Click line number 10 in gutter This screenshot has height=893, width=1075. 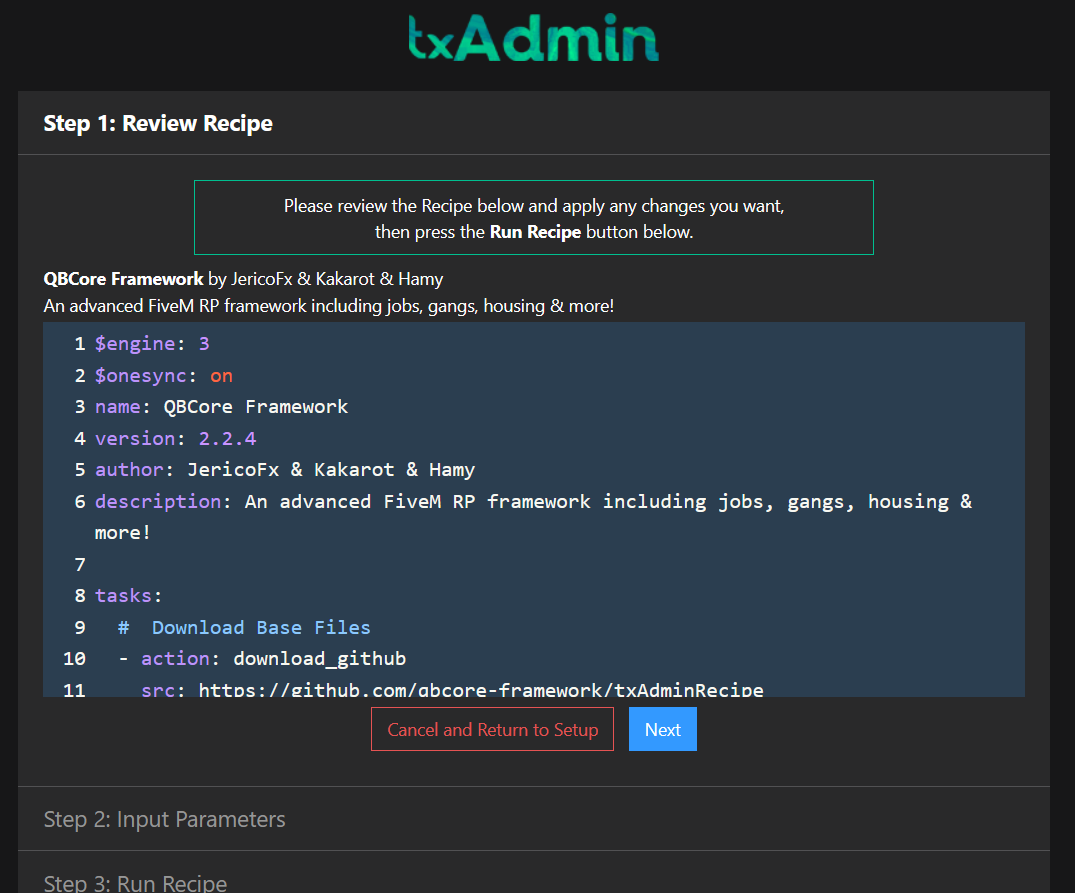click(74, 659)
